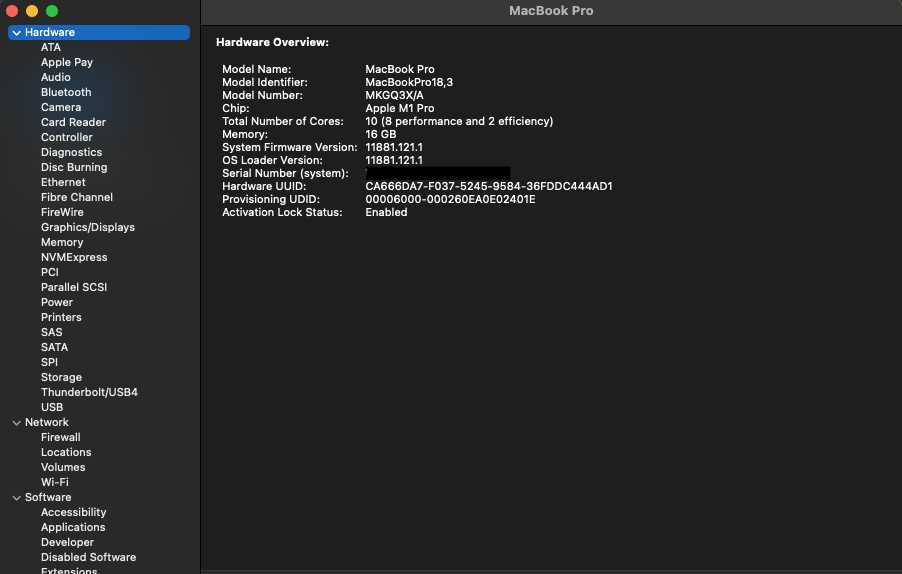Open the SATA entry

pos(55,347)
